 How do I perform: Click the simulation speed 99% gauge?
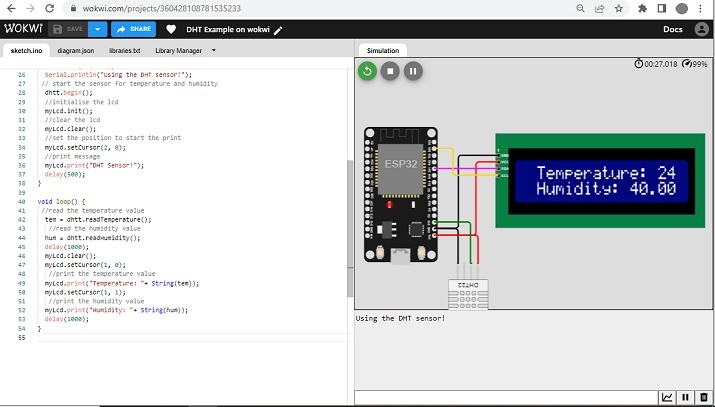tap(694, 64)
